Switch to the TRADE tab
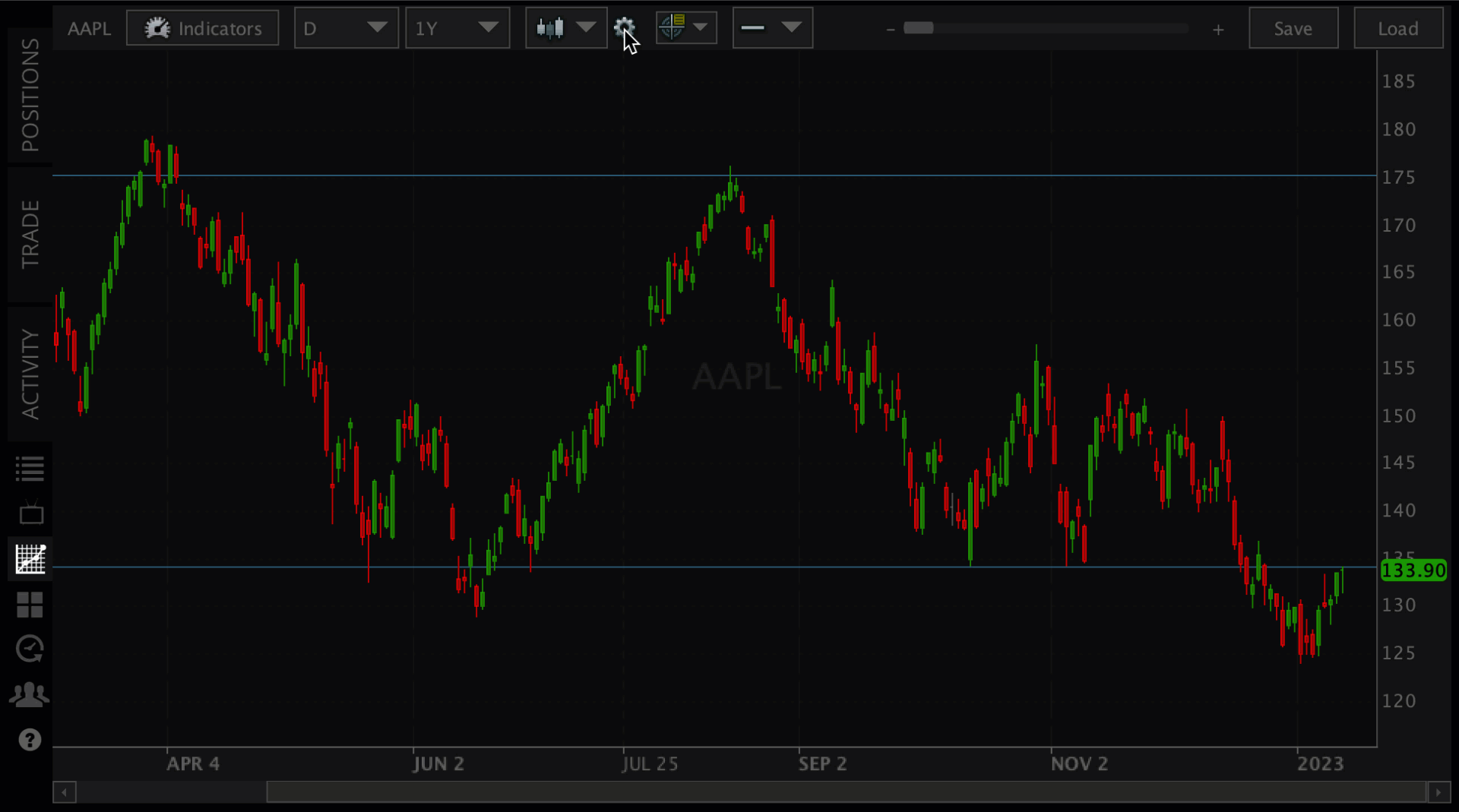Viewport: 1459px width, 812px height. [x=30, y=234]
